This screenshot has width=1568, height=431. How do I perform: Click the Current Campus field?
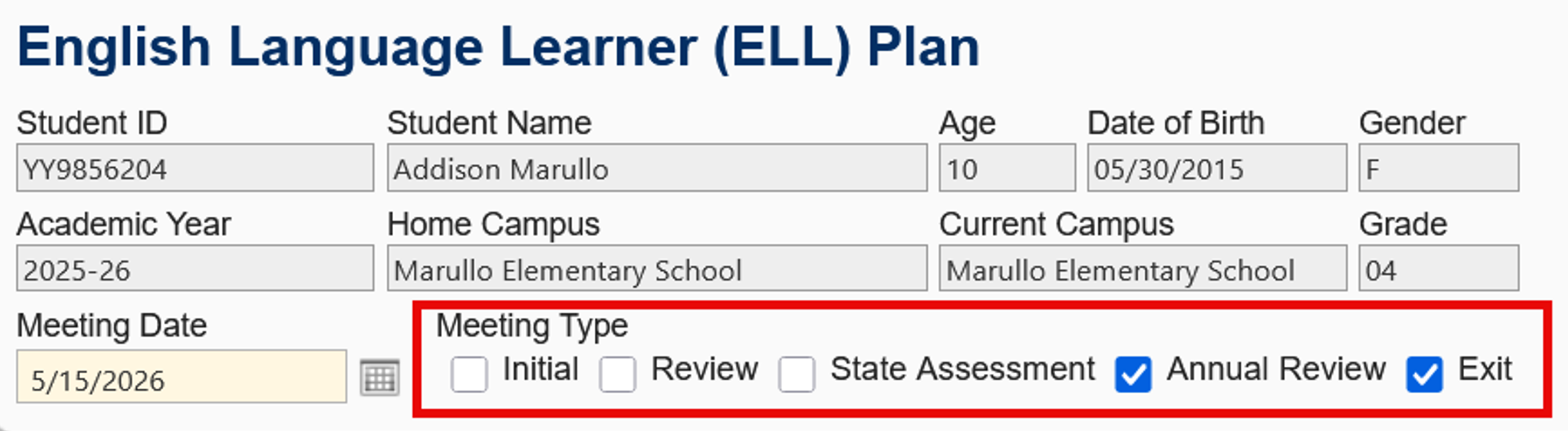coord(1144,270)
